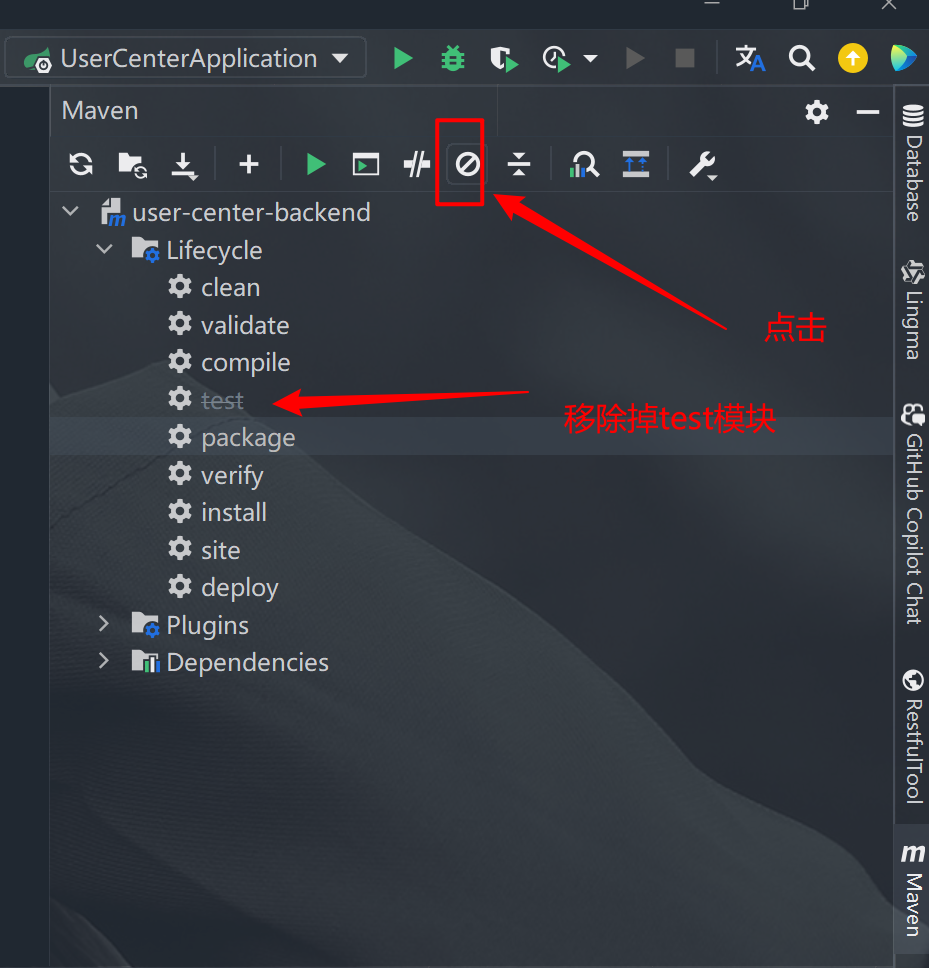This screenshot has height=968, width=929.
Task: Select the install lifecycle goal
Action: [233, 512]
